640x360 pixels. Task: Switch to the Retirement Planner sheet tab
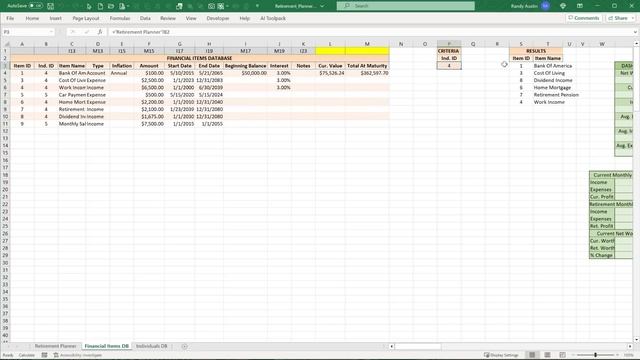56,346
